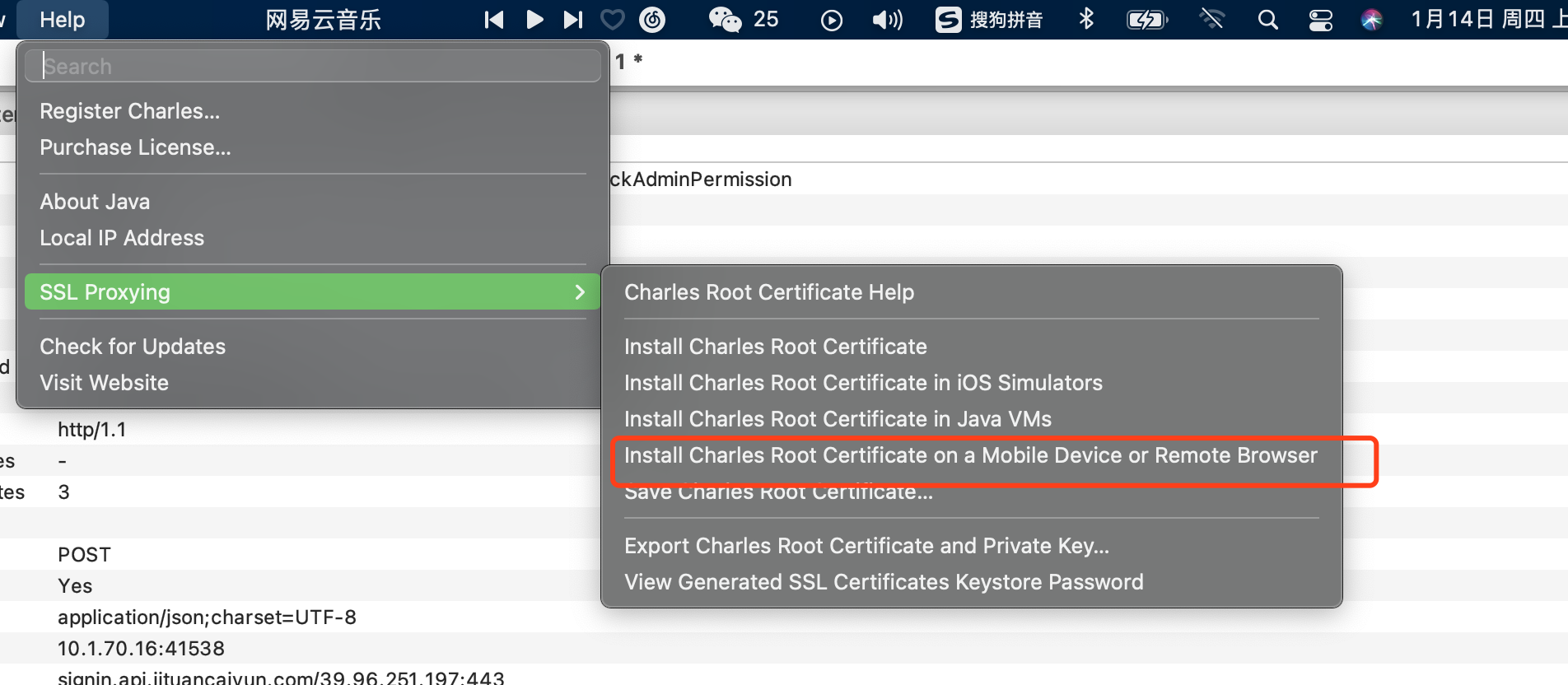This screenshot has width=1568, height=685.
Task: Open the Help menu bar item
Action: pos(63,19)
